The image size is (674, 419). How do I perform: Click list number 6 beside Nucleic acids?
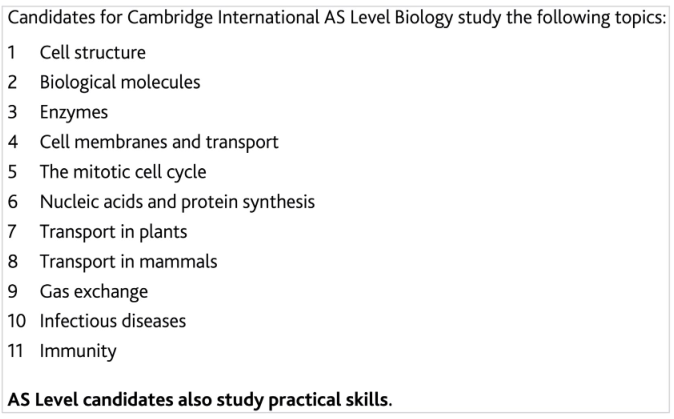click(x=12, y=202)
